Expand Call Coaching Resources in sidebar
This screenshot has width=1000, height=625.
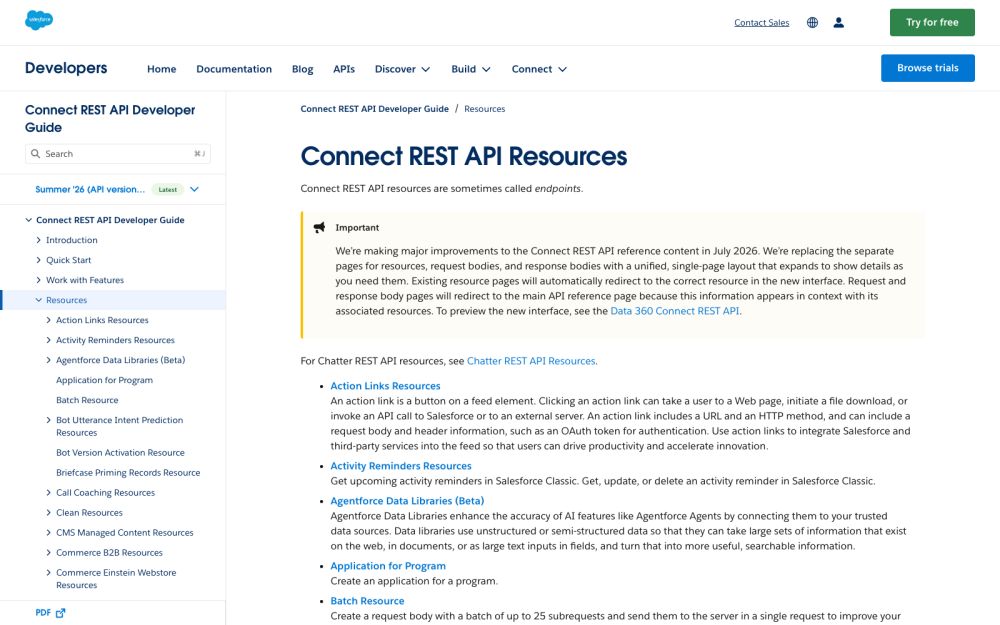48,492
